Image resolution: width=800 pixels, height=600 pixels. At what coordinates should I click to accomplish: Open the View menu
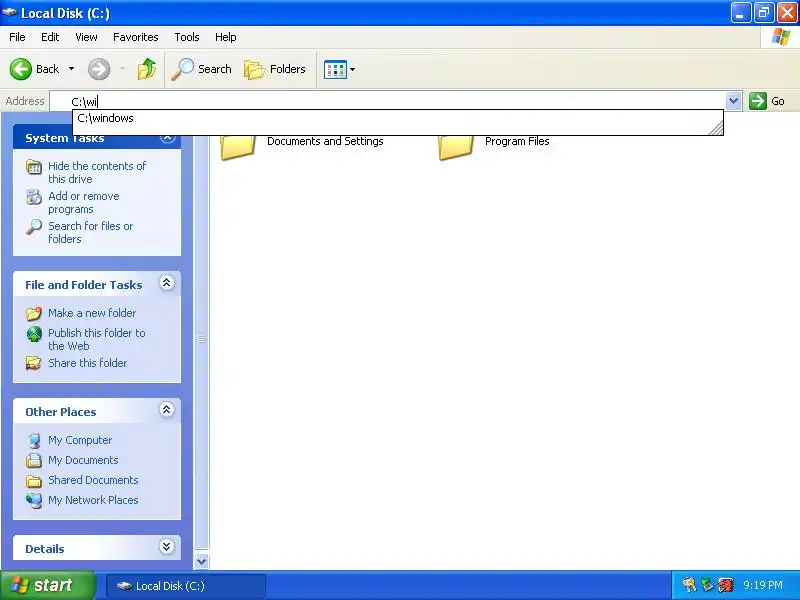tap(86, 37)
